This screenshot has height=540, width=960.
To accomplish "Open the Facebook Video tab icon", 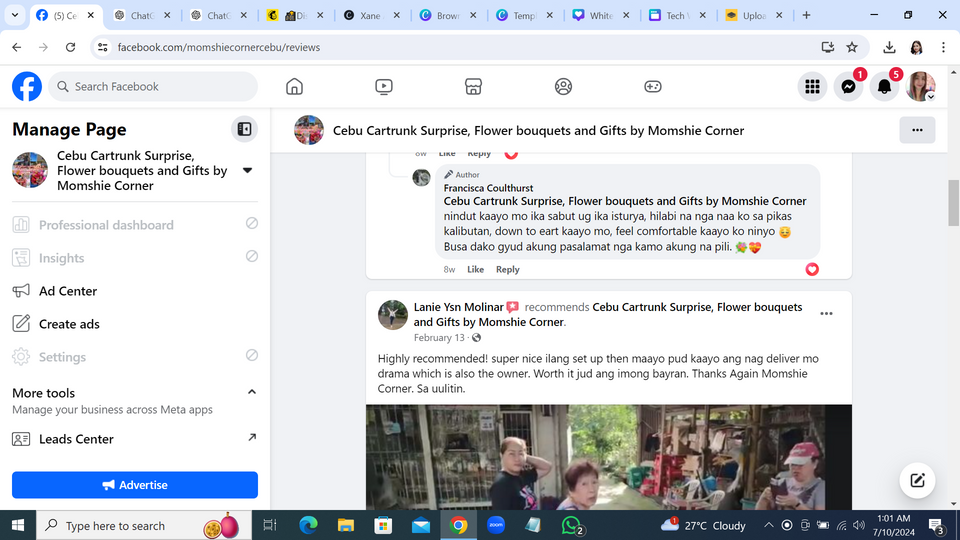I will coord(384,87).
